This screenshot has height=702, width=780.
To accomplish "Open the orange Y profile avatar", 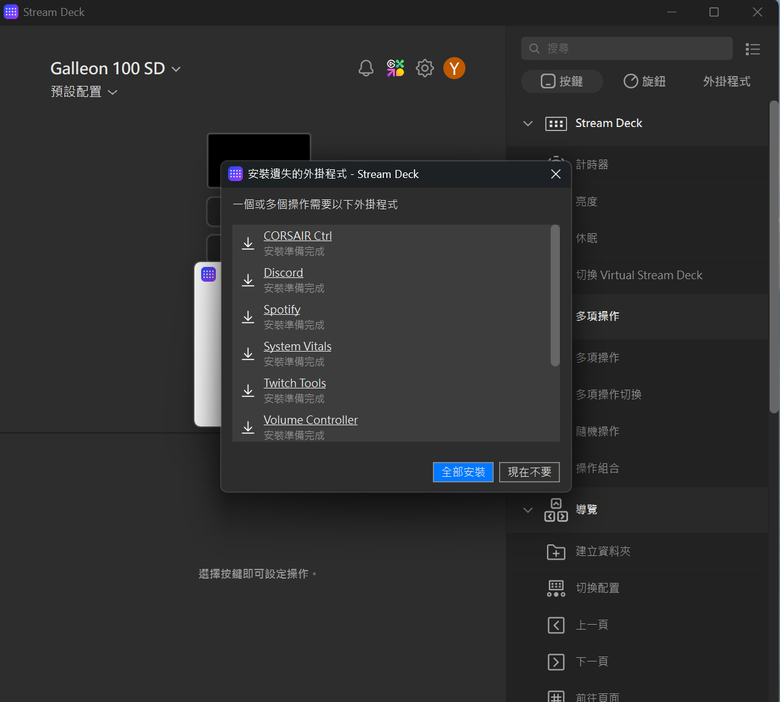I will point(454,68).
